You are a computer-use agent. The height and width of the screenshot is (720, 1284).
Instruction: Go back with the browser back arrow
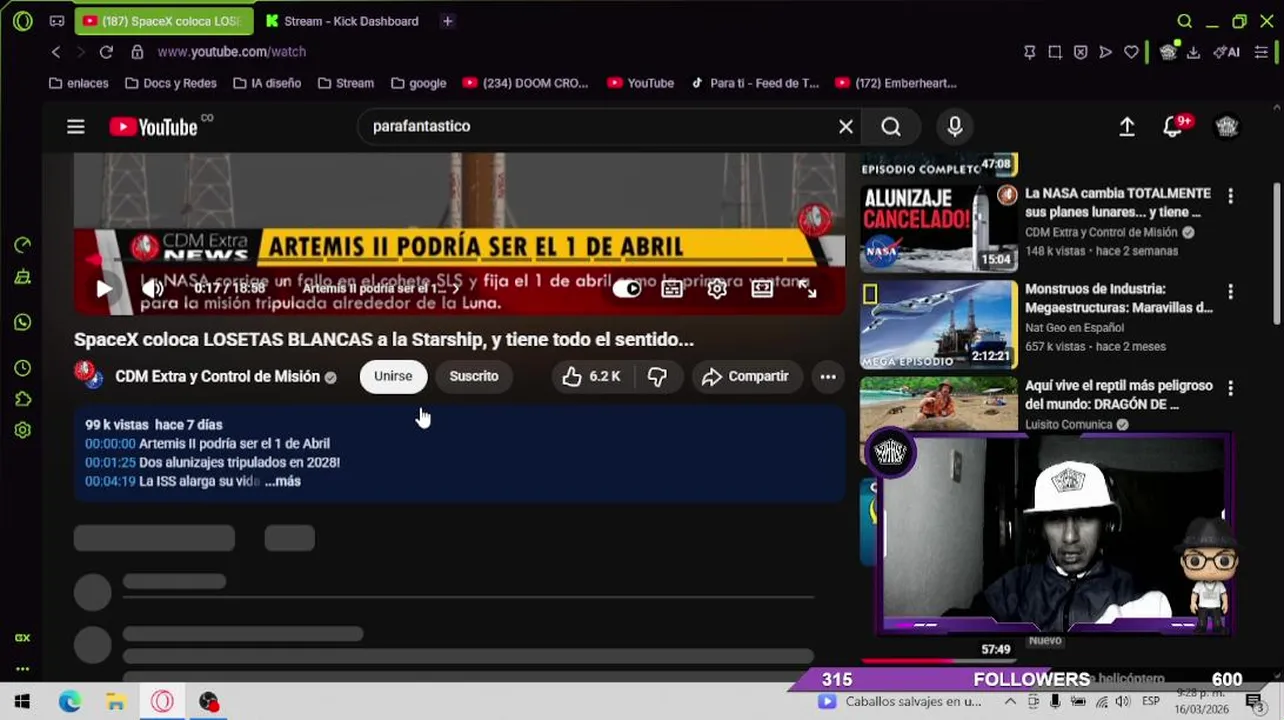pyautogui.click(x=56, y=52)
